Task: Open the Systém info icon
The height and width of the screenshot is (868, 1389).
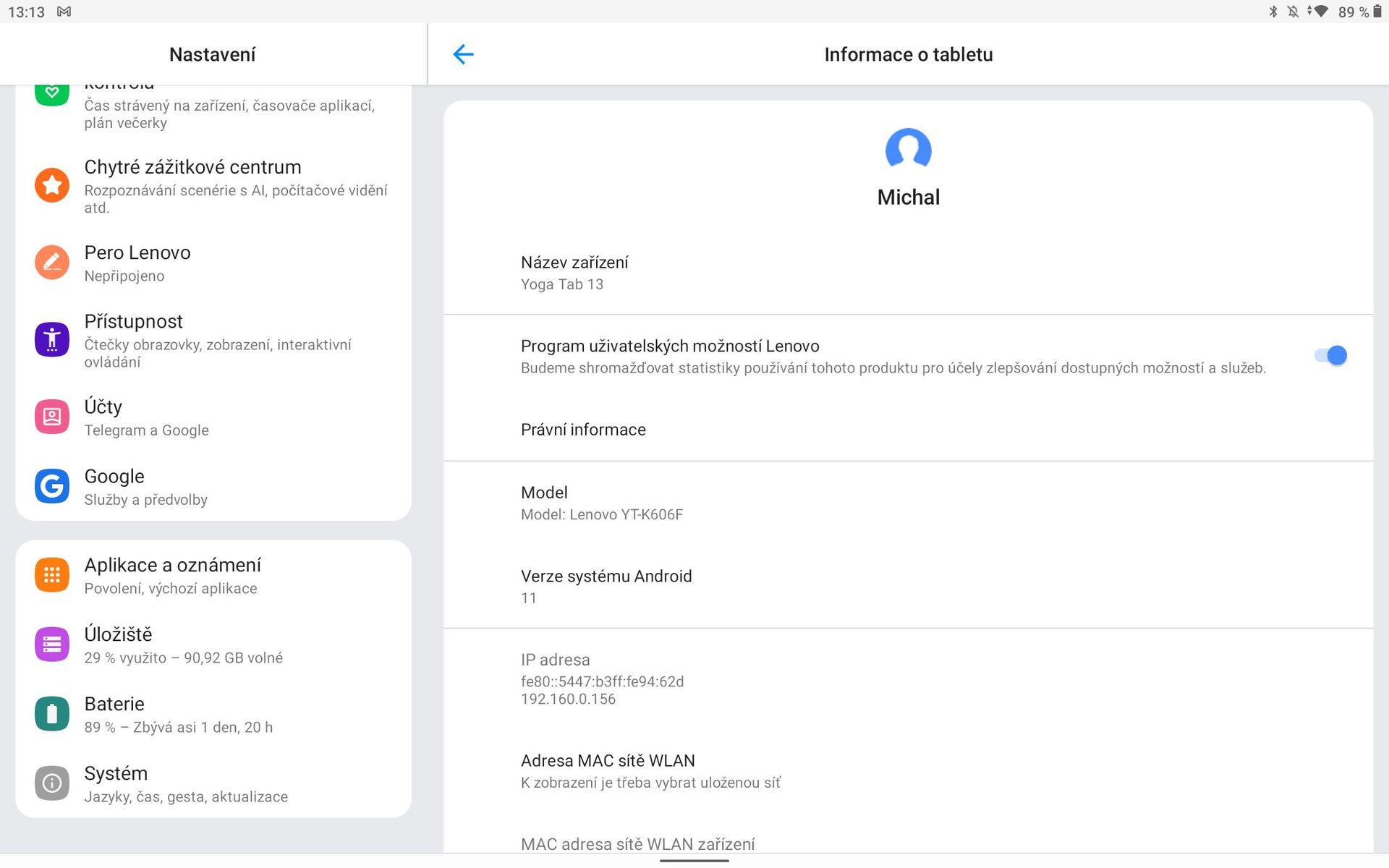Action: (52, 783)
